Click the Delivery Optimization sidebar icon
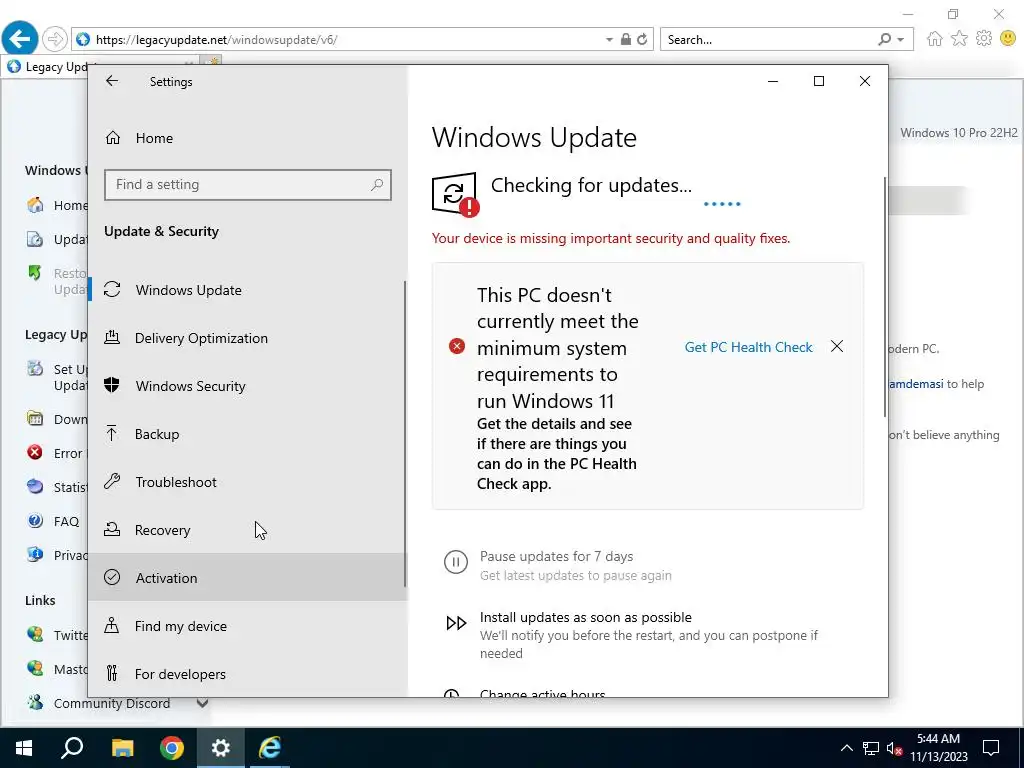 tap(112, 338)
